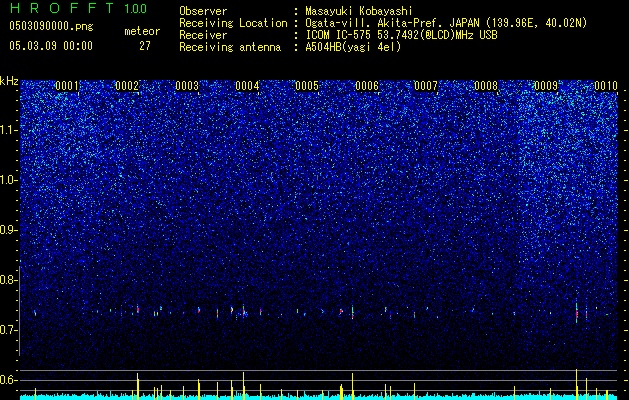
Task: Click the 0009 minute marker
Action: [x=546, y=86]
